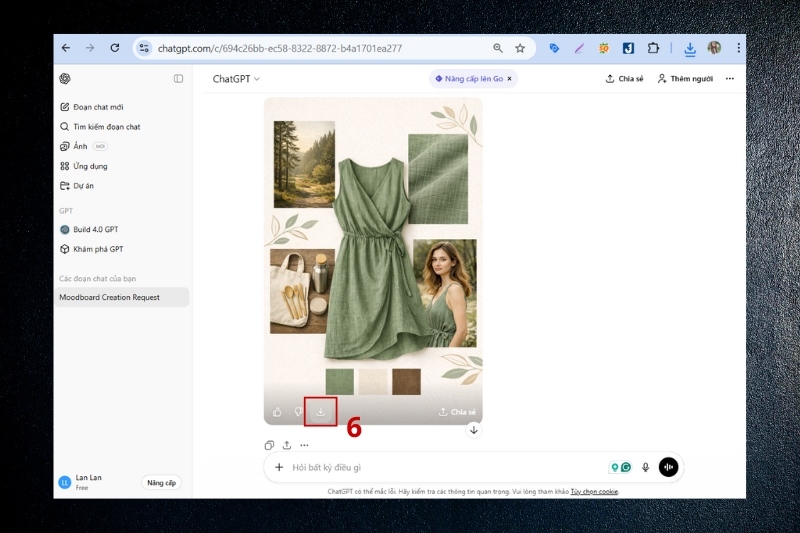Bookmark this page with star icon
Viewport: 800px width, 533px height.
pyautogui.click(x=520, y=48)
